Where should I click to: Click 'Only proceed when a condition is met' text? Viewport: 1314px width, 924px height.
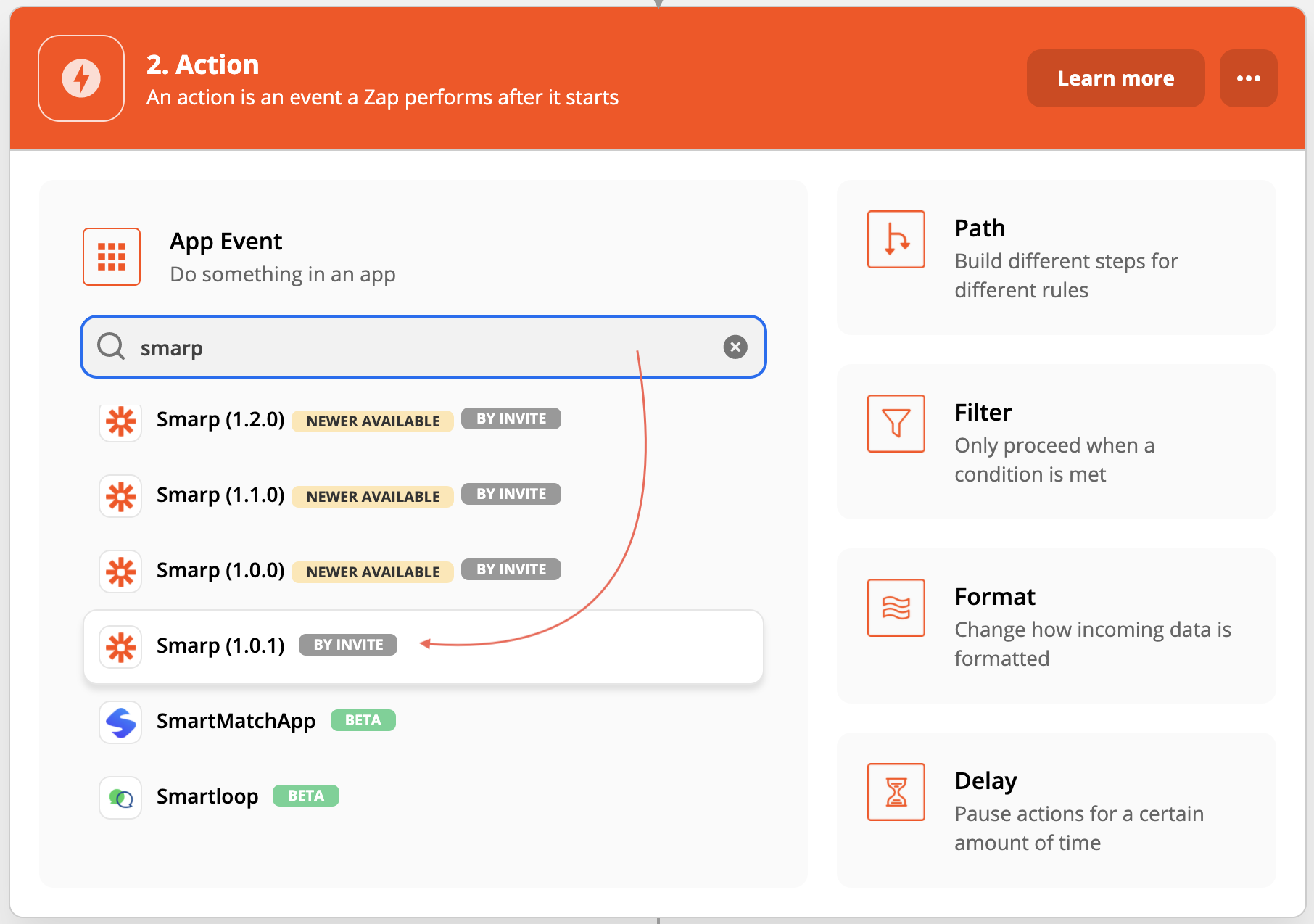click(x=1054, y=460)
